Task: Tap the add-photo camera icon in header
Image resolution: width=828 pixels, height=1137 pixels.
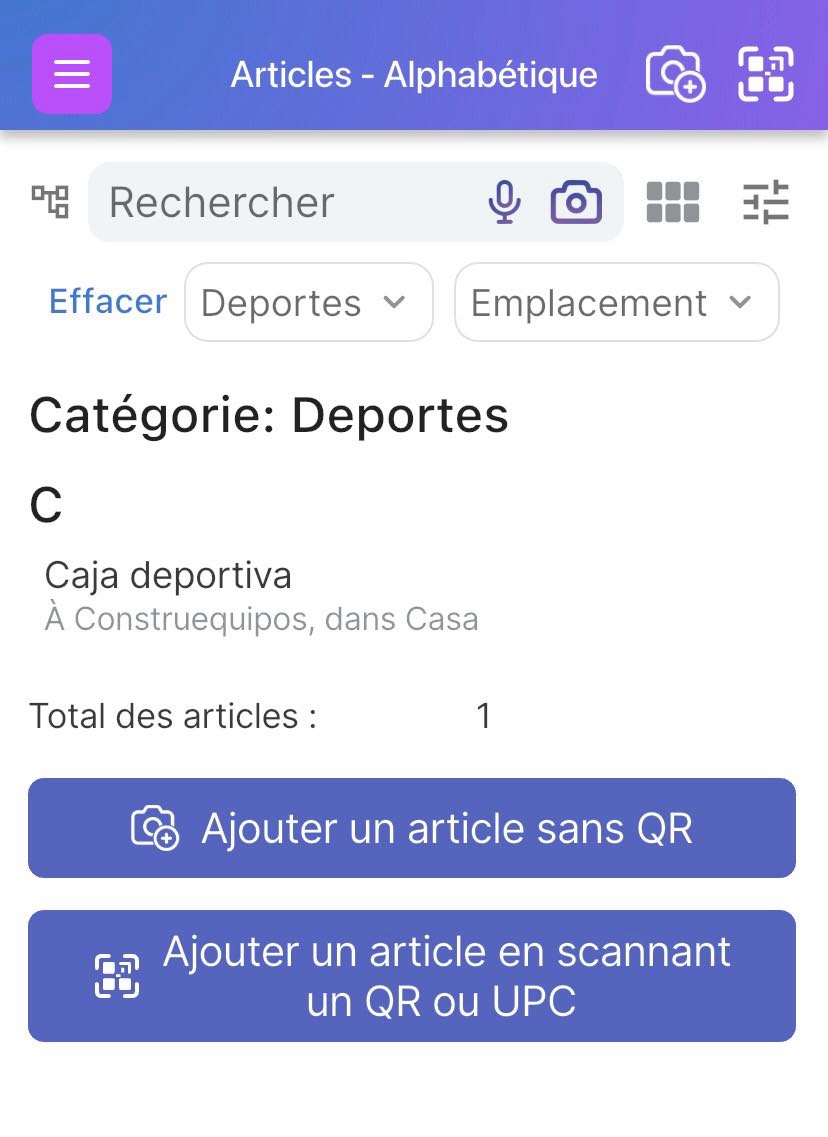Action: (676, 74)
